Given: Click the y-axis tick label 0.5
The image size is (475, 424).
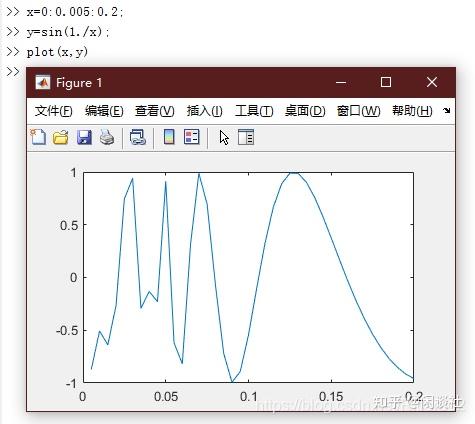Looking at the screenshot, I should click(x=69, y=225).
